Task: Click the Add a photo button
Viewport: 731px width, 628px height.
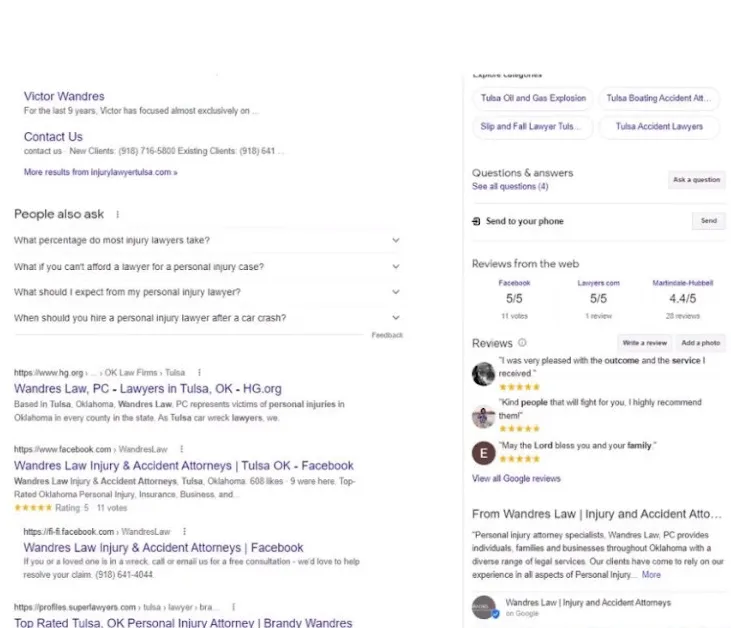Action: pyautogui.click(x=700, y=343)
